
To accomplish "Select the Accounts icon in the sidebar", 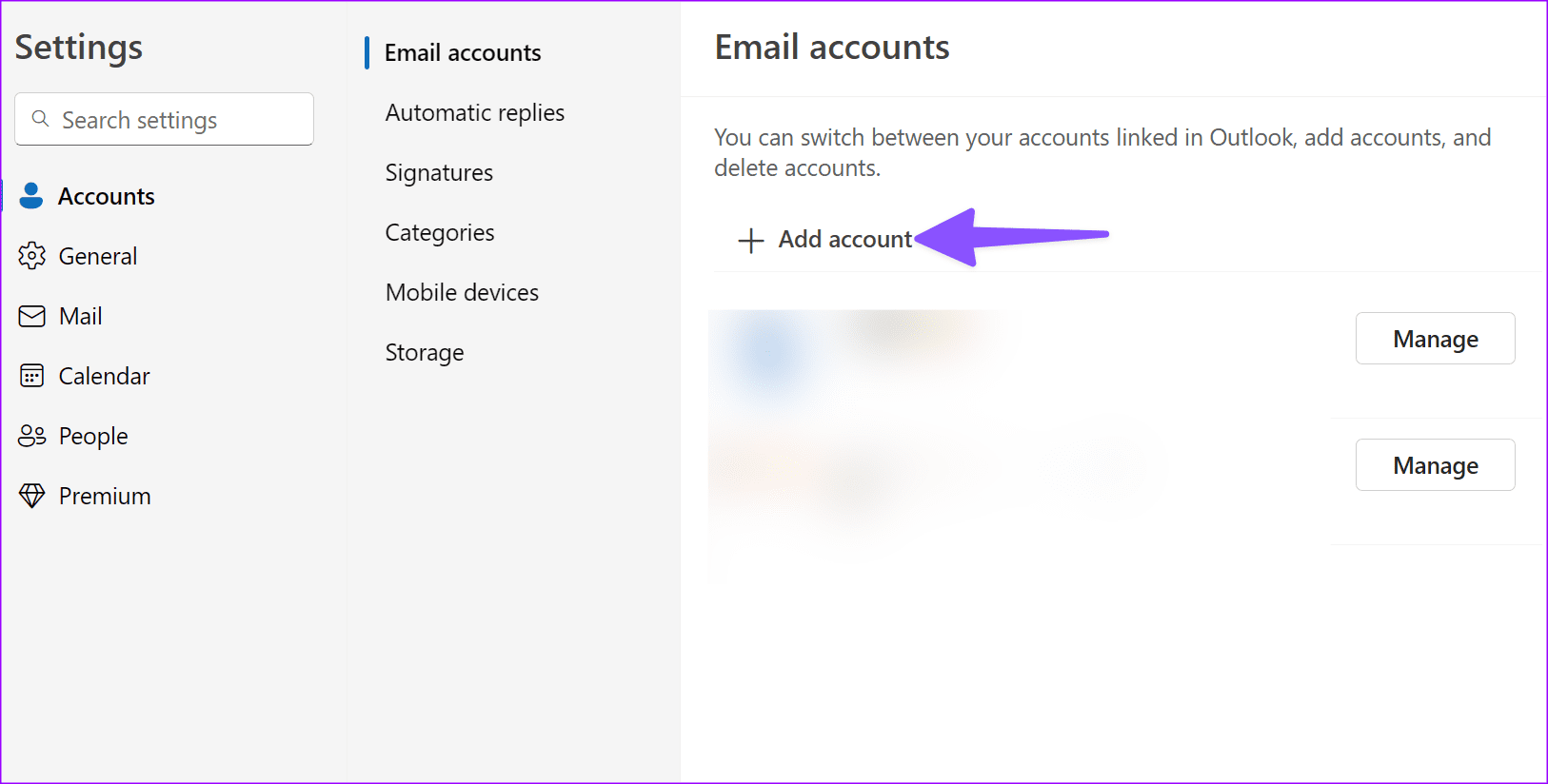I will 31,196.
